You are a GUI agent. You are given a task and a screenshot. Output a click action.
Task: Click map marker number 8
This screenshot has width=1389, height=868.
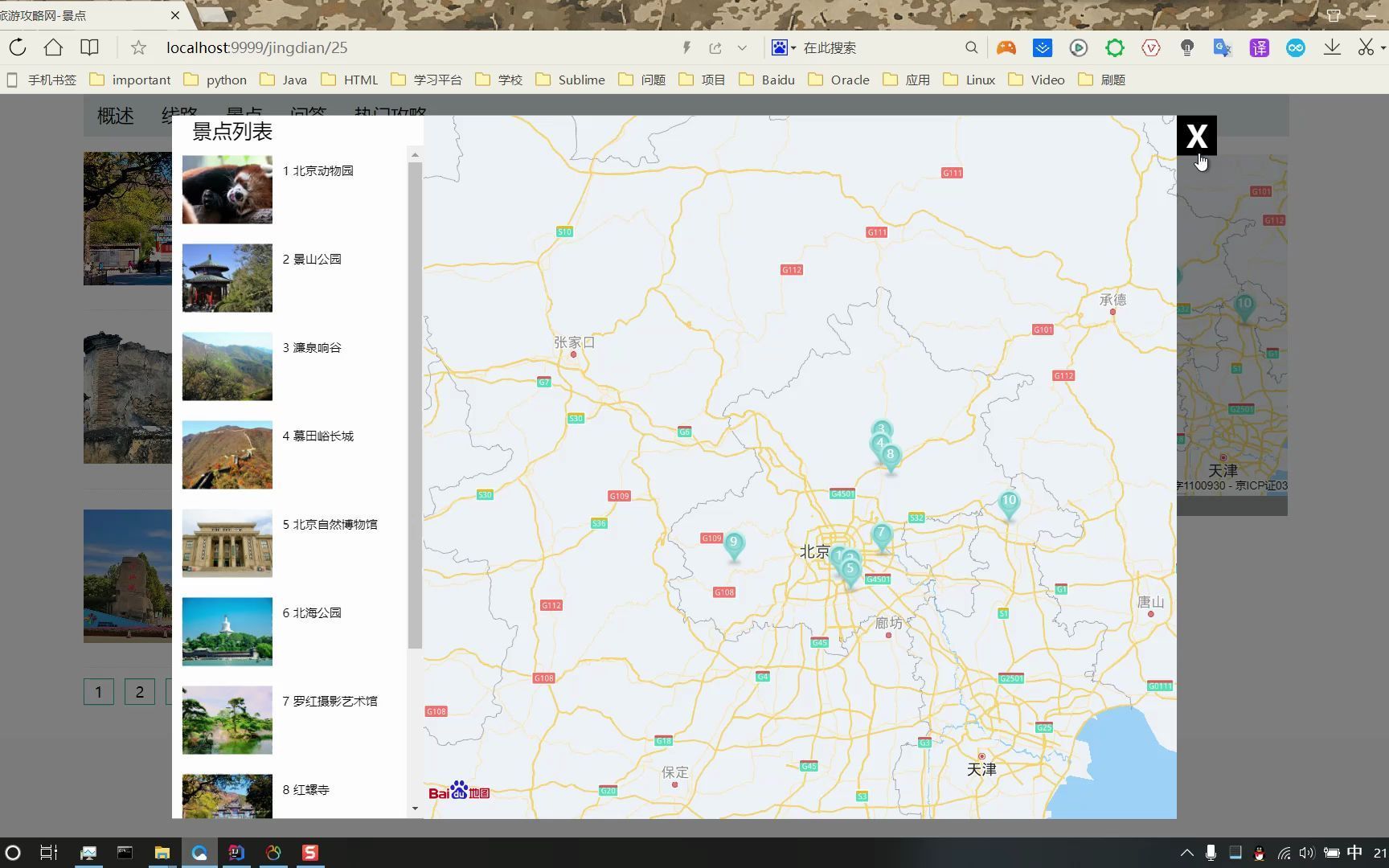pyautogui.click(x=891, y=457)
